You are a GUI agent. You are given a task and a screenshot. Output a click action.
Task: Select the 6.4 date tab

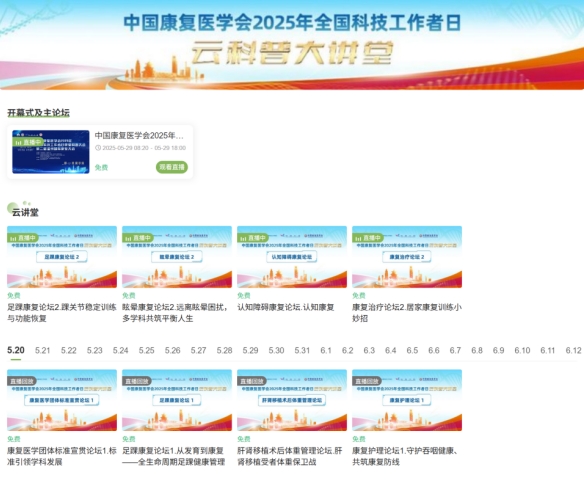click(x=391, y=351)
